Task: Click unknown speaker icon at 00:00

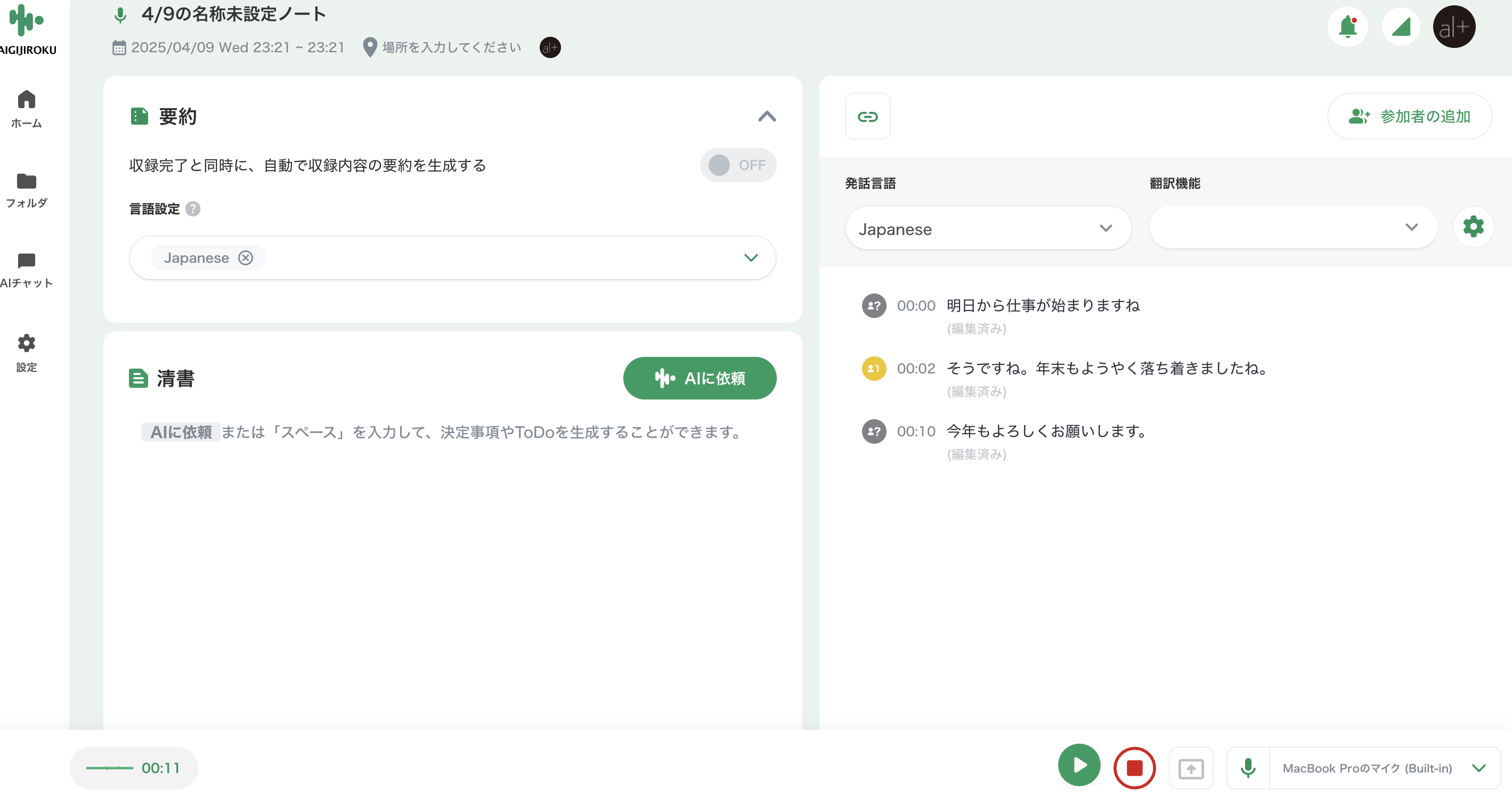Action: 873,306
